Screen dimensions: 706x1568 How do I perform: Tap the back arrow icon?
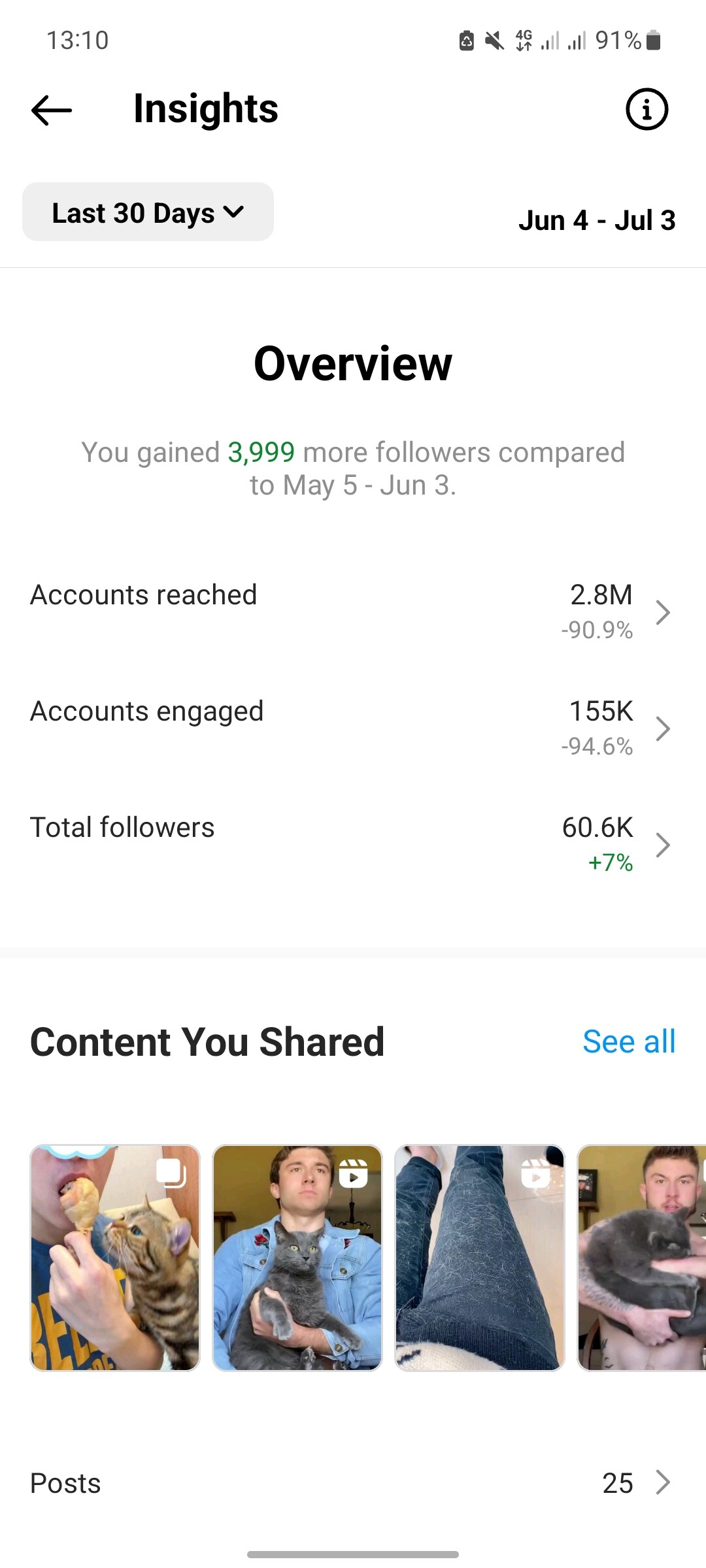52,110
